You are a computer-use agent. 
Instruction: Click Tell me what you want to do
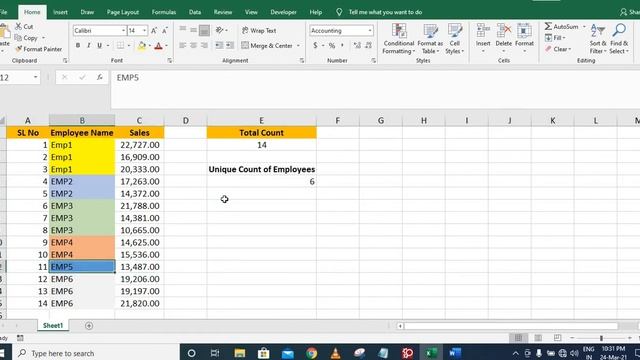coord(385,12)
